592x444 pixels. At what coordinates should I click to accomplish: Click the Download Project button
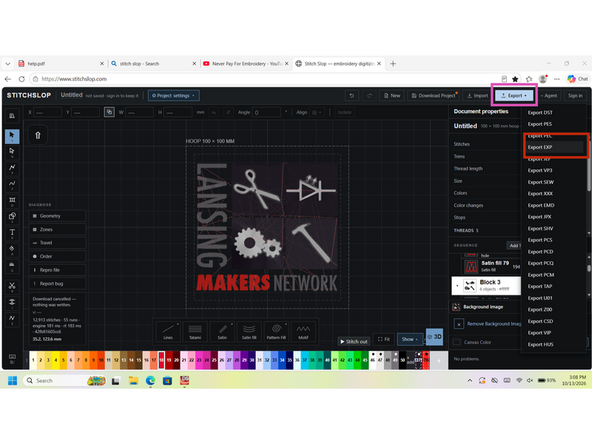pos(433,96)
